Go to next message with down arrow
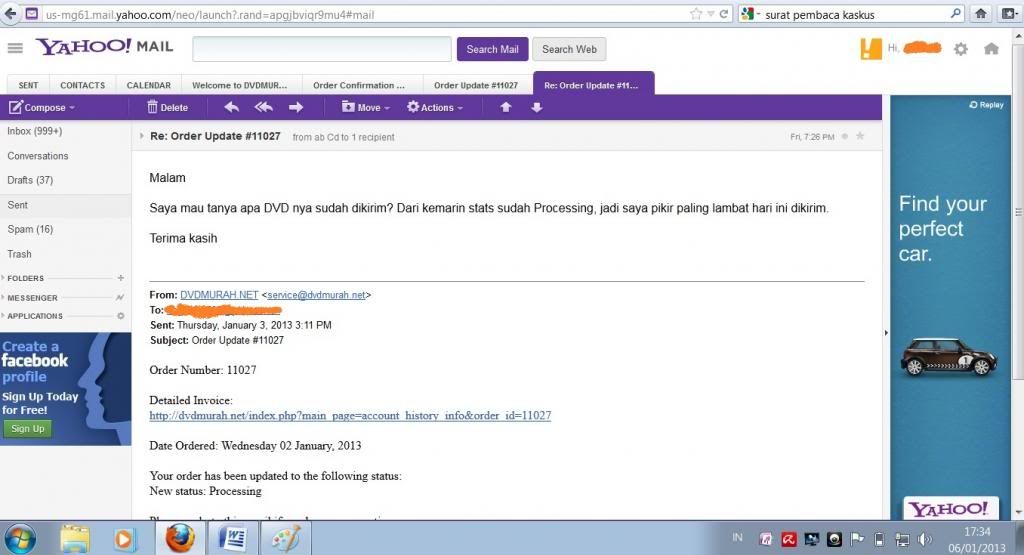 (536, 107)
